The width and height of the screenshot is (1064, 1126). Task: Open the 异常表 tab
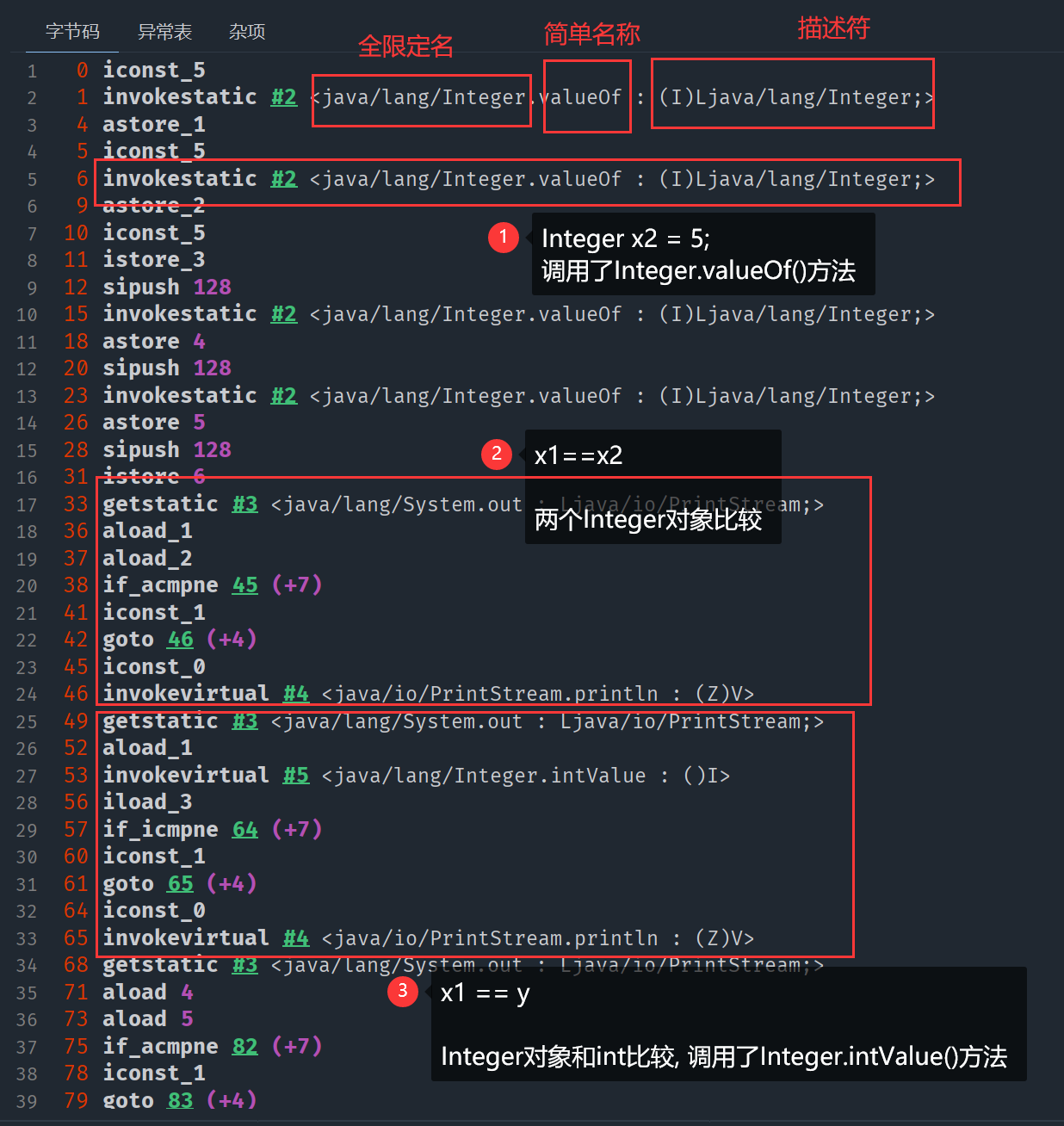pyautogui.click(x=164, y=32)
